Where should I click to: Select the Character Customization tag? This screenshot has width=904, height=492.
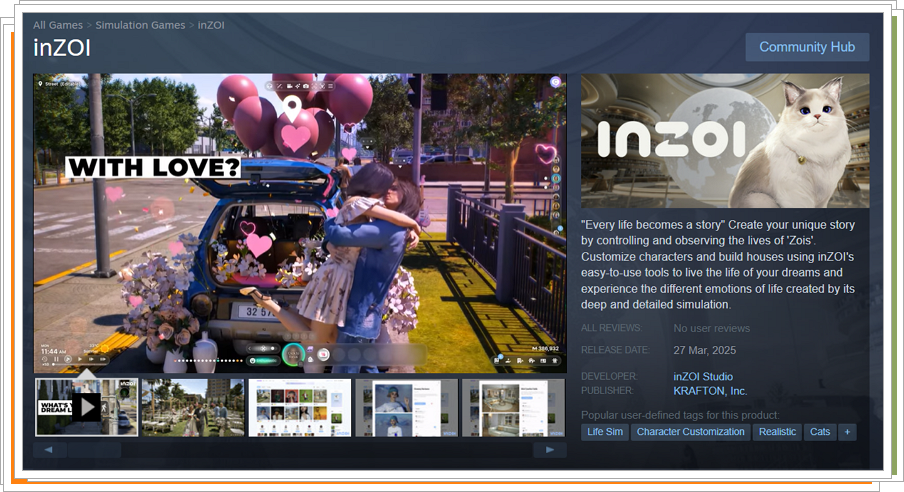pos(690,431)
